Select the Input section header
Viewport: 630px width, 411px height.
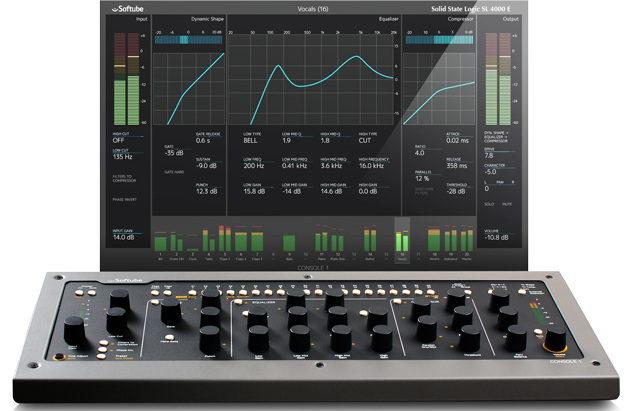(141, 19)
